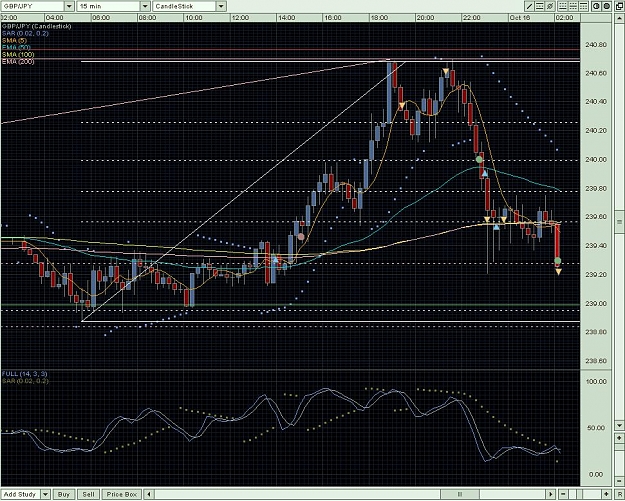Click the Price Box button

coord(122,494)
